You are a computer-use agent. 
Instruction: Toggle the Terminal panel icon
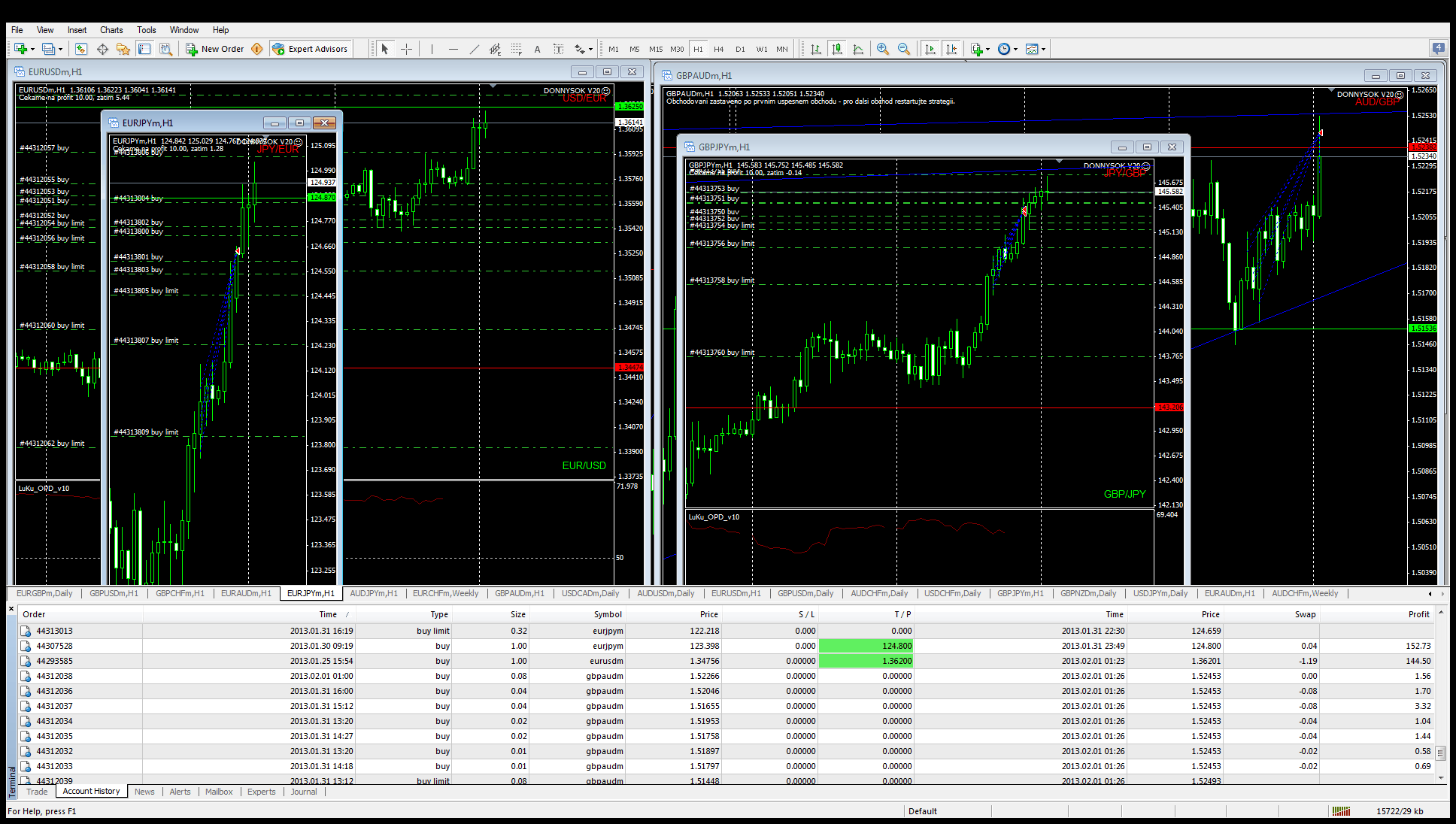click(144, 49)
